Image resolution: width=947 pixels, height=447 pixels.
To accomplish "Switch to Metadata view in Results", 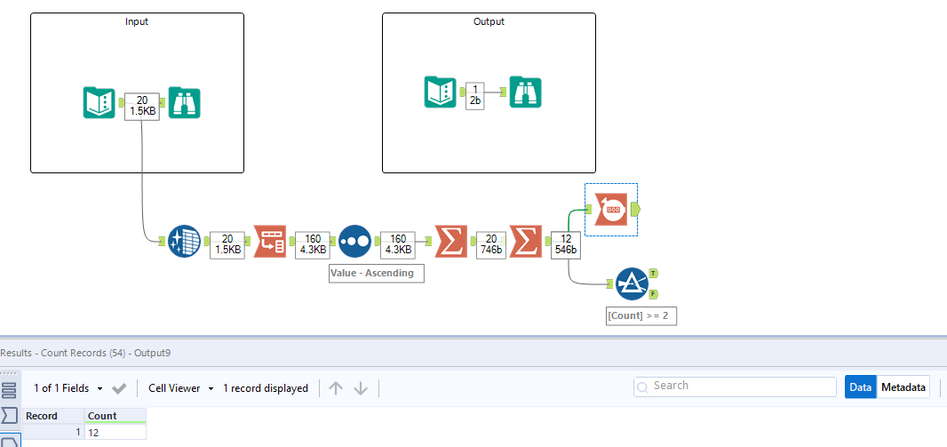I will point(903,388).
